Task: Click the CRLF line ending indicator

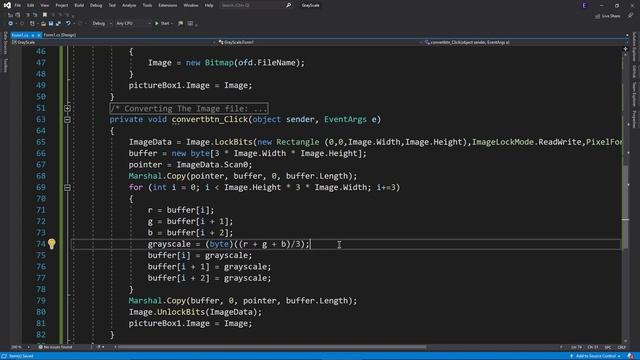Action: (x=622, y=347)
